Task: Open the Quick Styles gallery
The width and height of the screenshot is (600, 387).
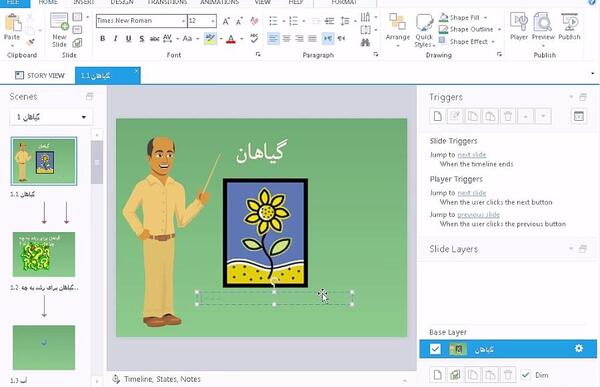Action: [x=424, y=31]
